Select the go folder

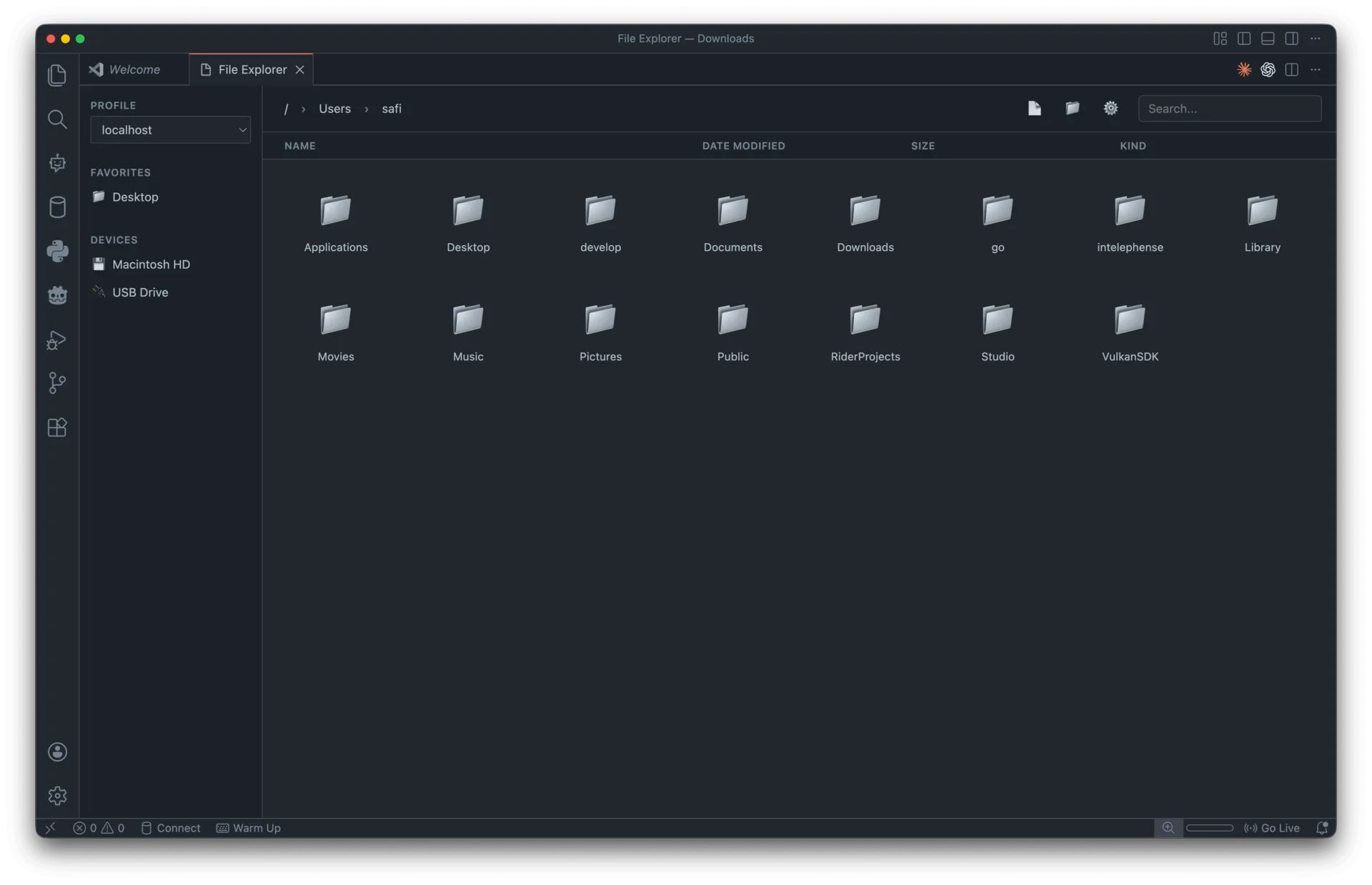(998, 222)
